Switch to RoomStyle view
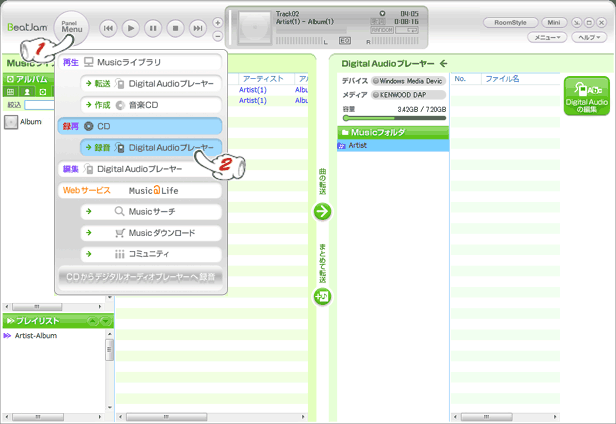The width and height of the screenshot is (616, 424). 510,22
